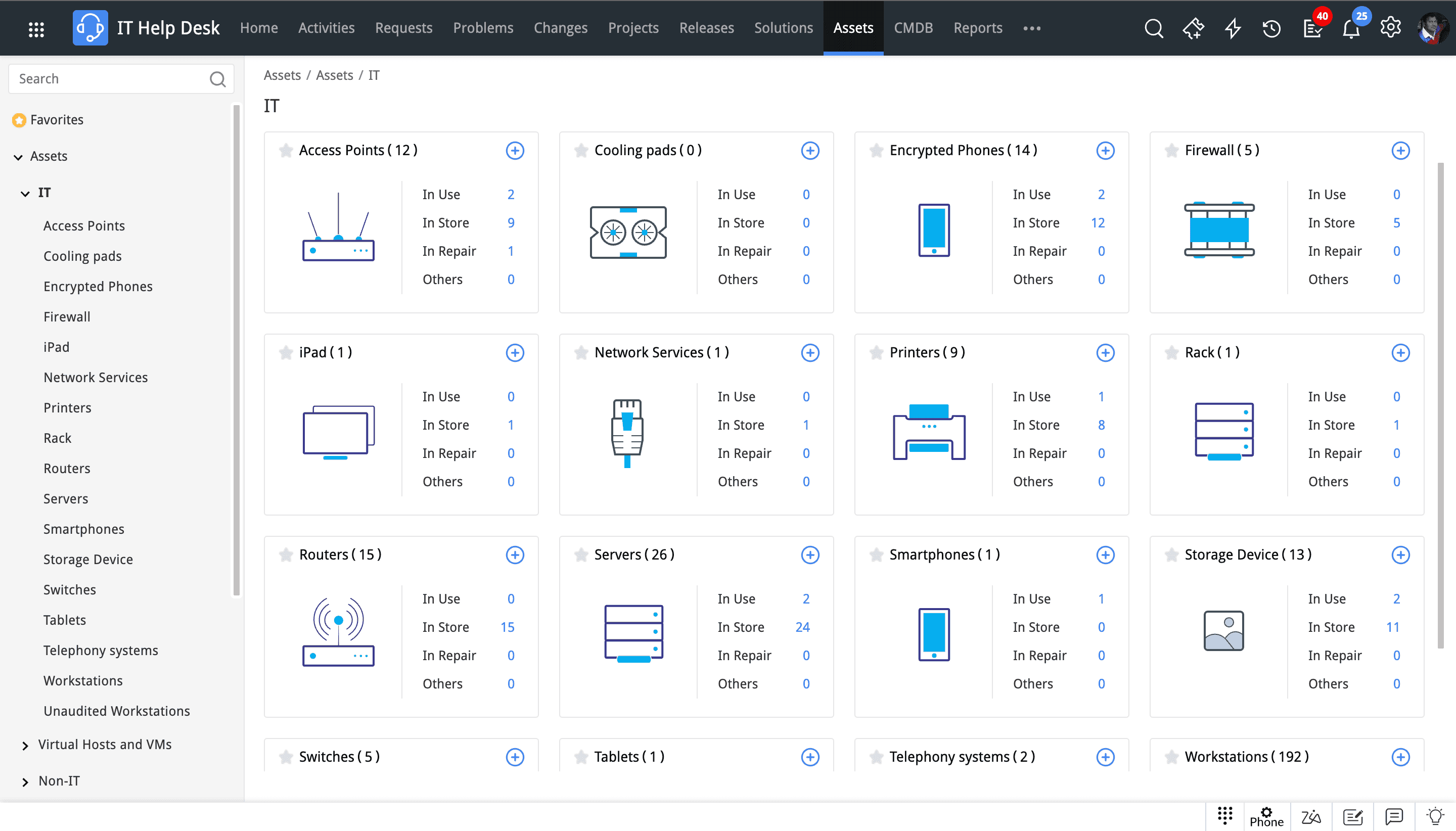This screenshot has height=831, width=1456.
Task: Mark Network Services as favorite
Action: [x=580, y=353]
